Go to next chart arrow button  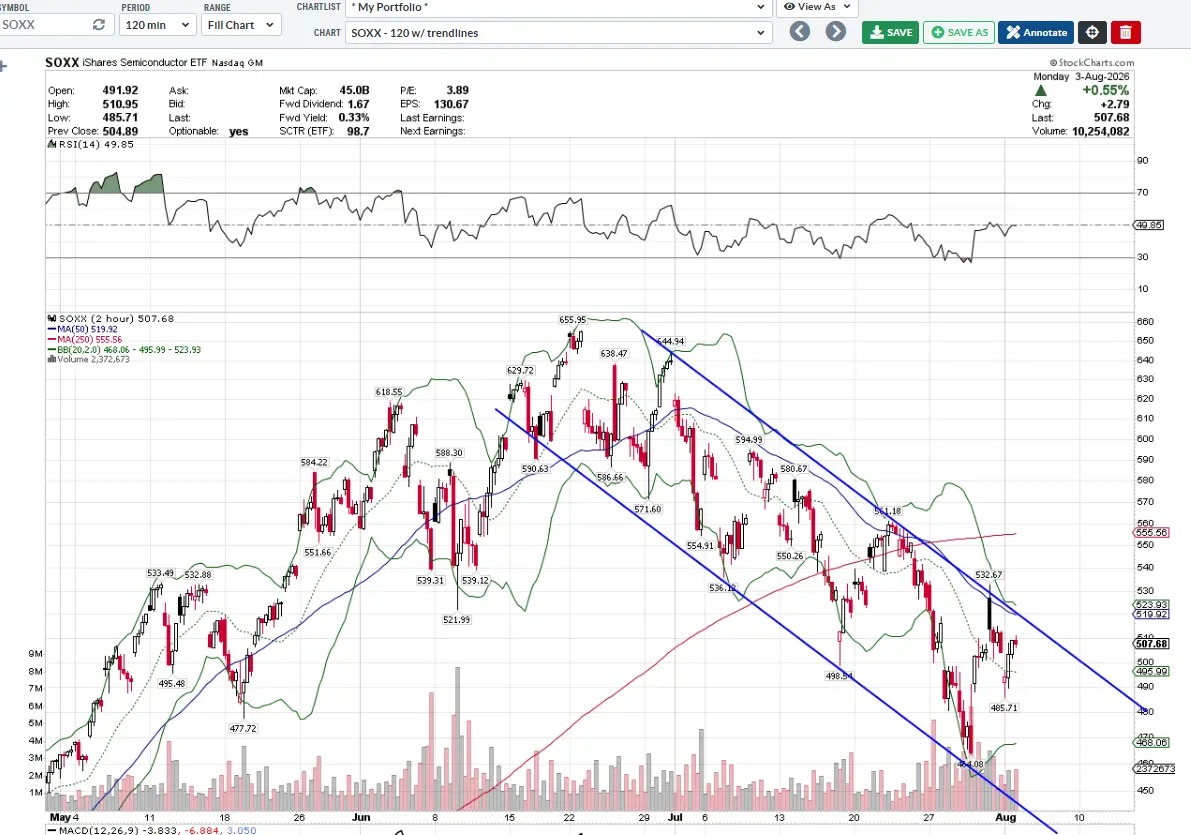pos(836,31)
